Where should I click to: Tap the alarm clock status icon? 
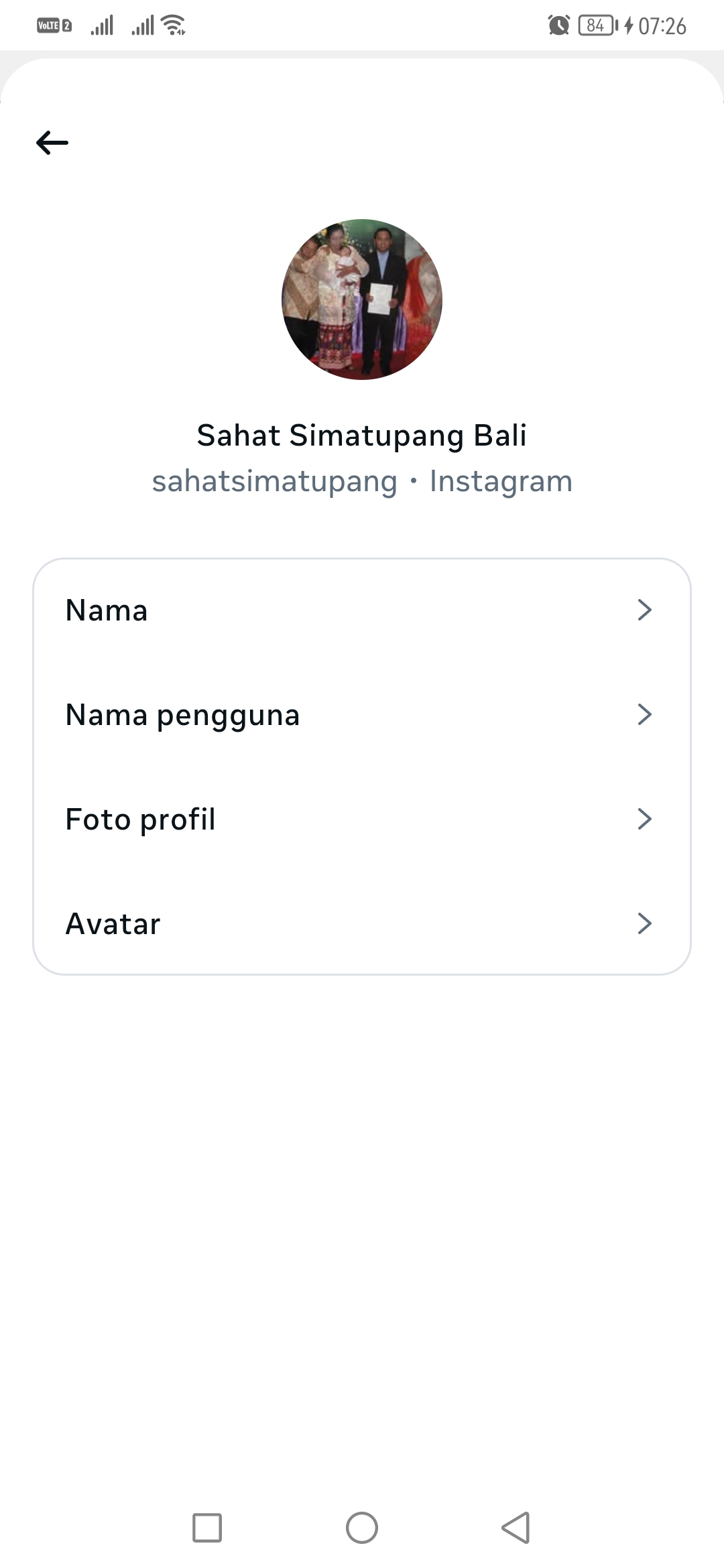pos(558,25)
